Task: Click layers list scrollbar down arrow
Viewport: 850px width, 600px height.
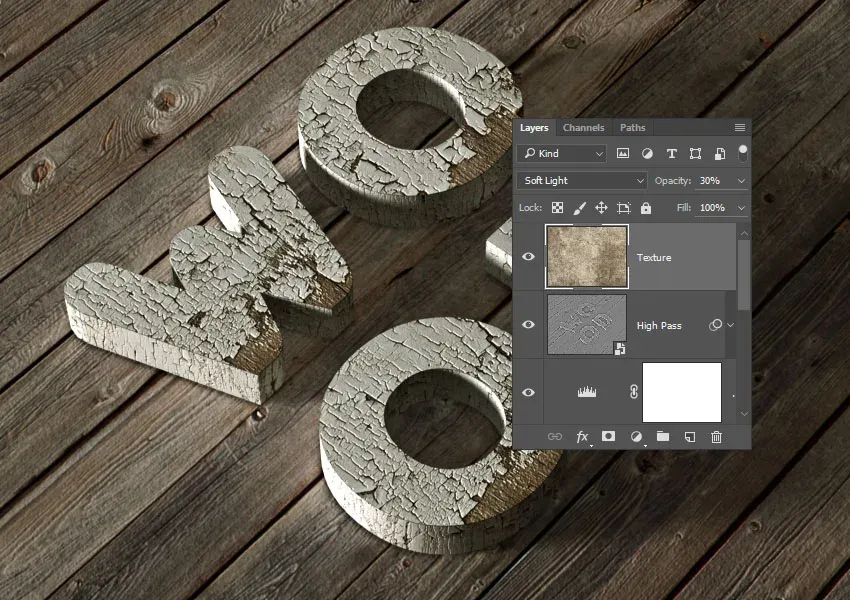Action: point(744,414)
